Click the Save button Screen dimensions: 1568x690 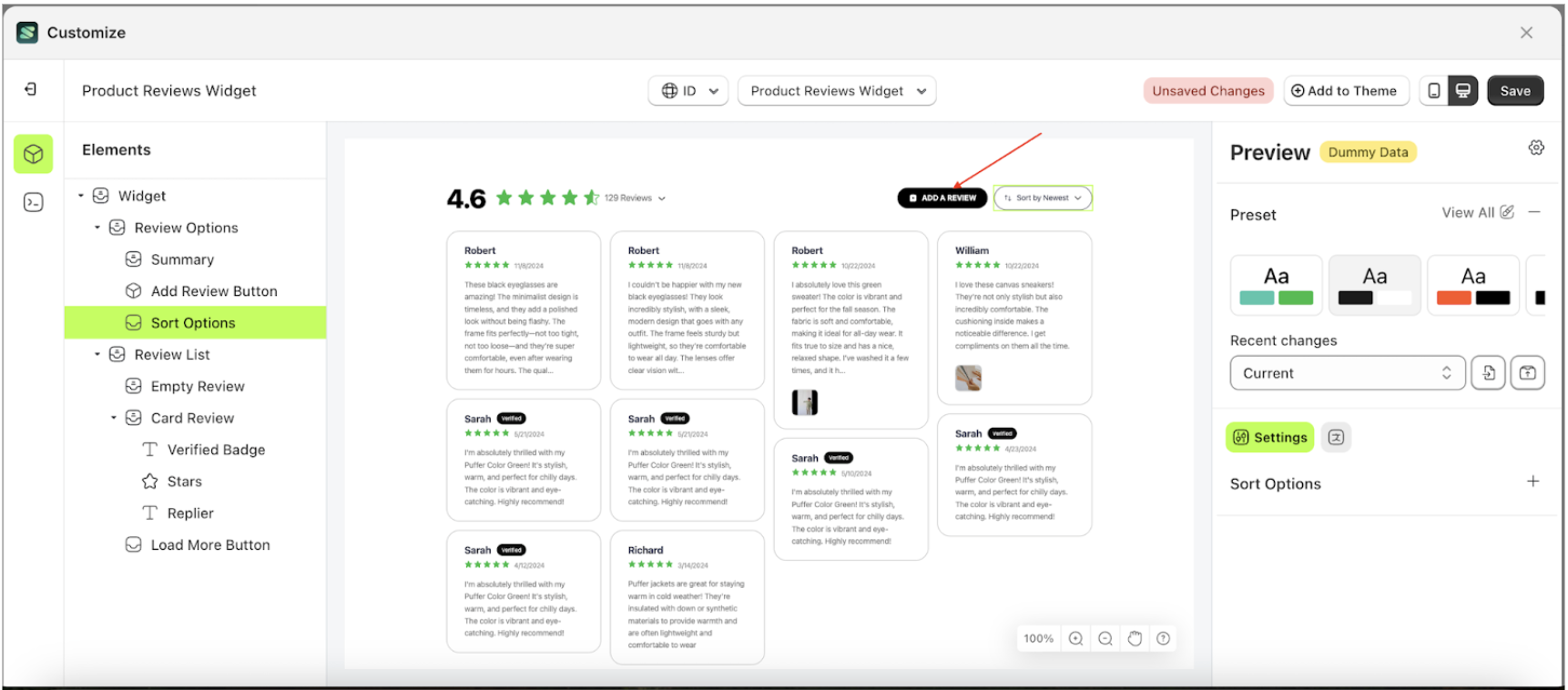click(1515, 91)
